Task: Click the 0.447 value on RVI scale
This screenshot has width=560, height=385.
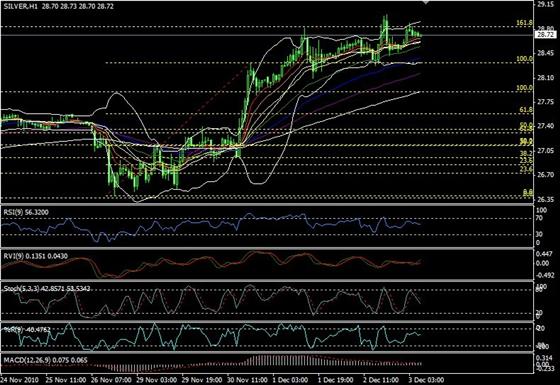Action: tap(545, 253)
